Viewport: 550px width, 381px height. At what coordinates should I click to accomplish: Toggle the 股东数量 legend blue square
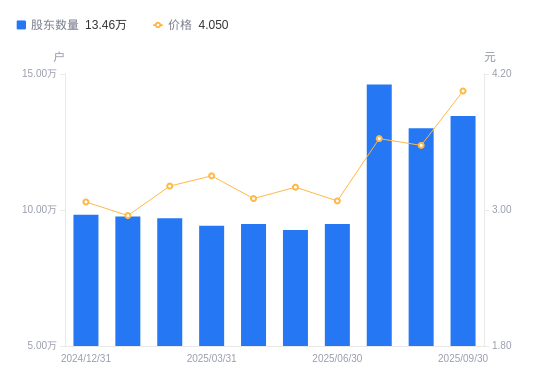pos(21,25)
